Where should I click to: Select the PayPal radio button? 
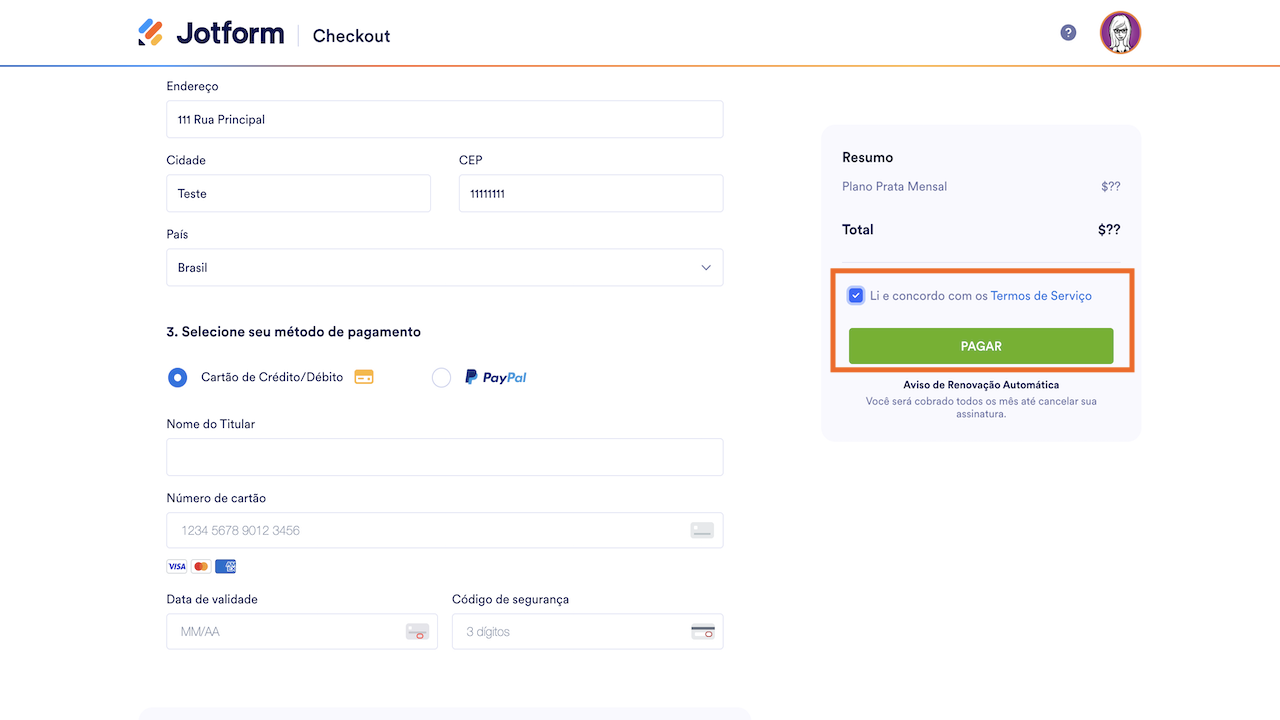(x=441, y=377)
